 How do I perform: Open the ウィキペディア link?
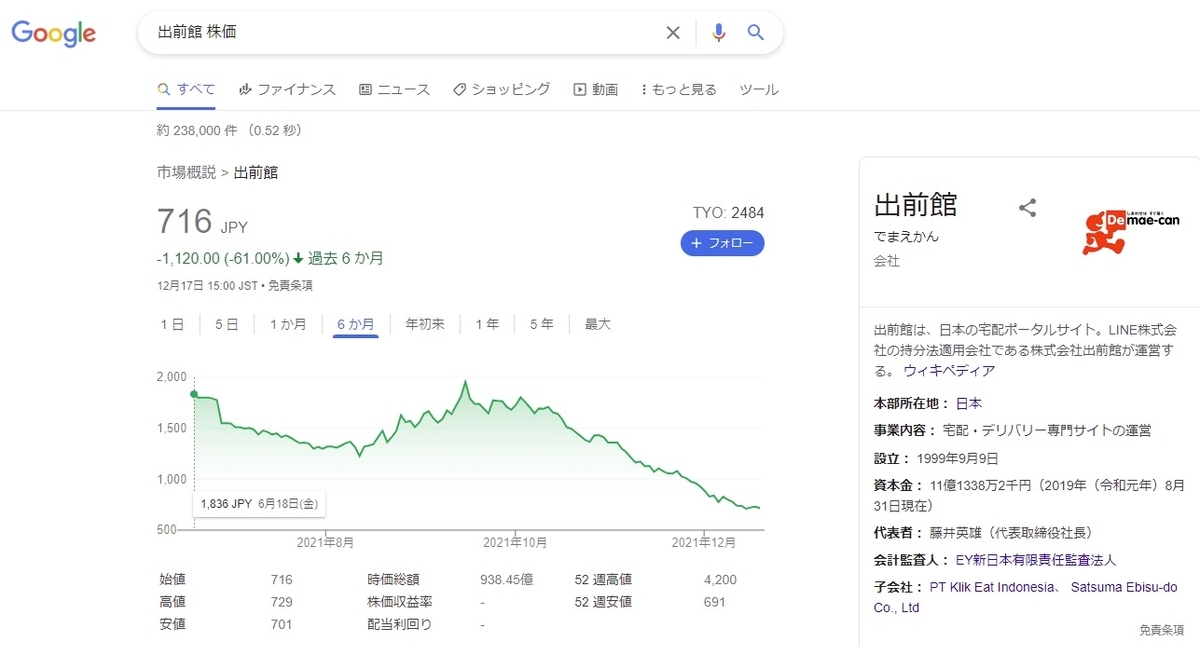pos(949,370)
